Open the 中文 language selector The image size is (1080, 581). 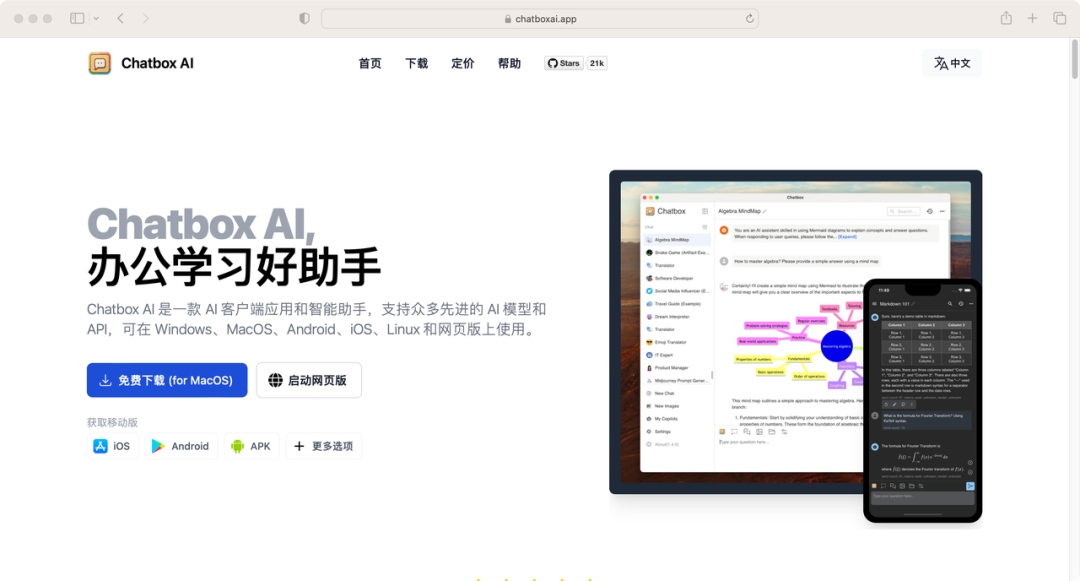[952, 63]
